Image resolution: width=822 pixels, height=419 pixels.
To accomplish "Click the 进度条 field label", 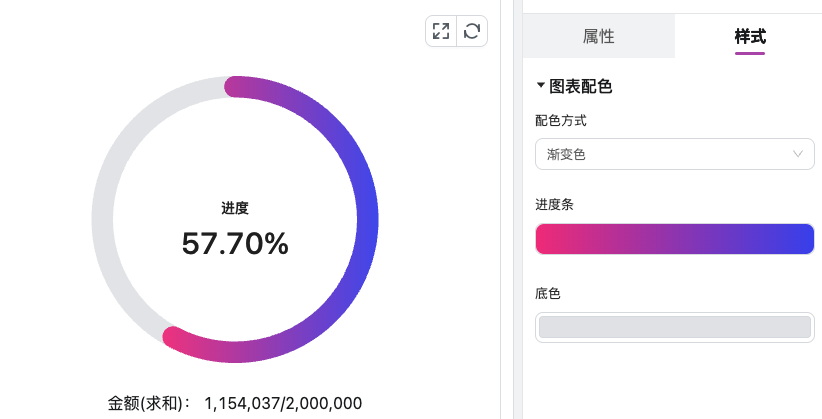I will [x=554, y=204].
